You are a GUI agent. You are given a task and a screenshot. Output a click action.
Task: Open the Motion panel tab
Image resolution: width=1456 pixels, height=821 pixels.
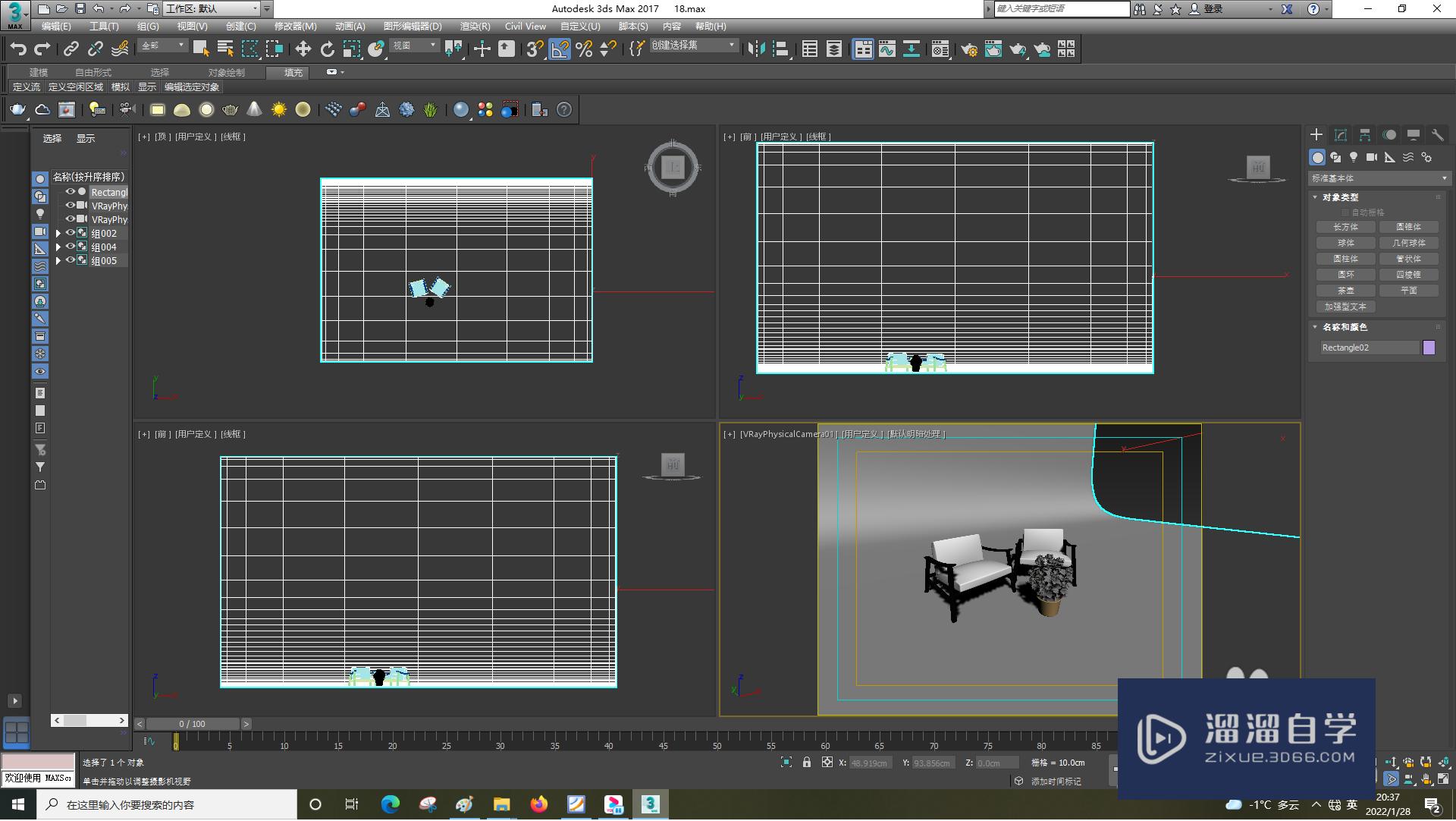pos(1389,134)
